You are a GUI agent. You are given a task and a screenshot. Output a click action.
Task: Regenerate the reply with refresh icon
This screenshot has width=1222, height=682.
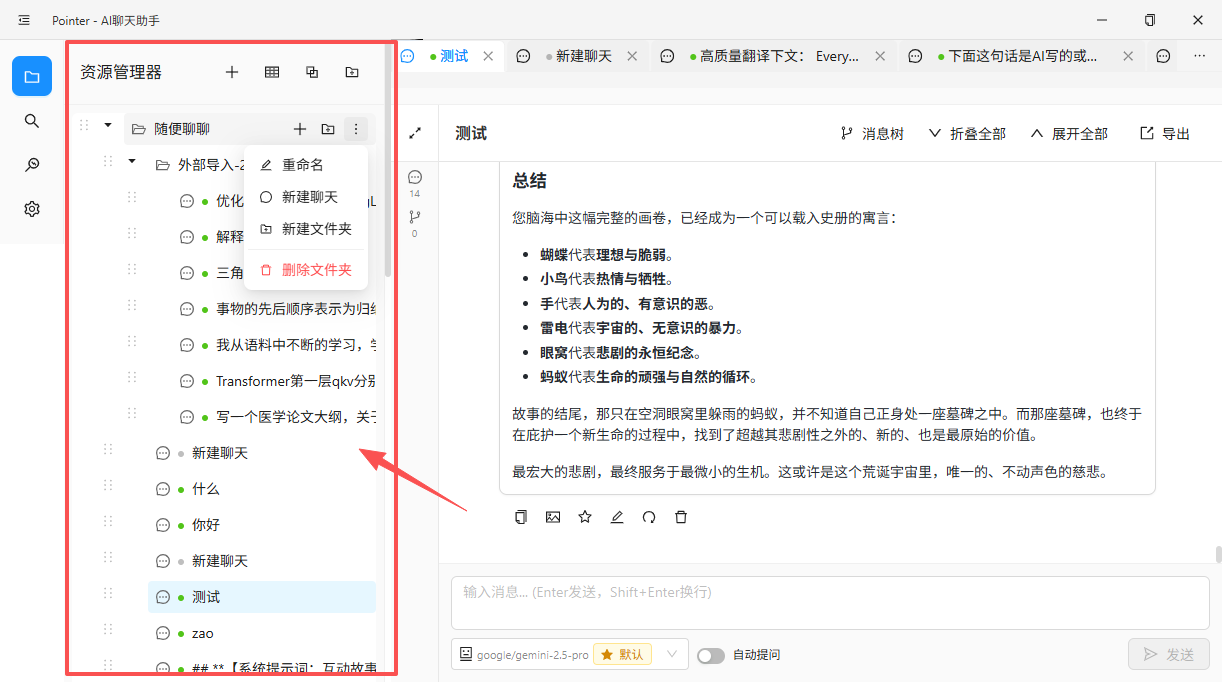[x=649, y=517]
